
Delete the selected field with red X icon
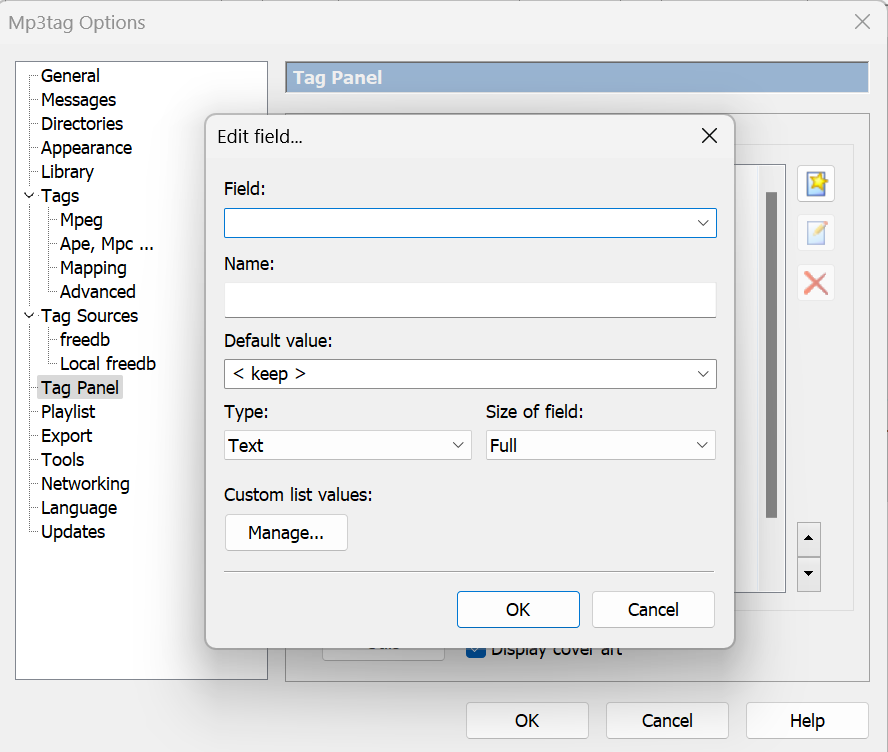click(815, 282)
